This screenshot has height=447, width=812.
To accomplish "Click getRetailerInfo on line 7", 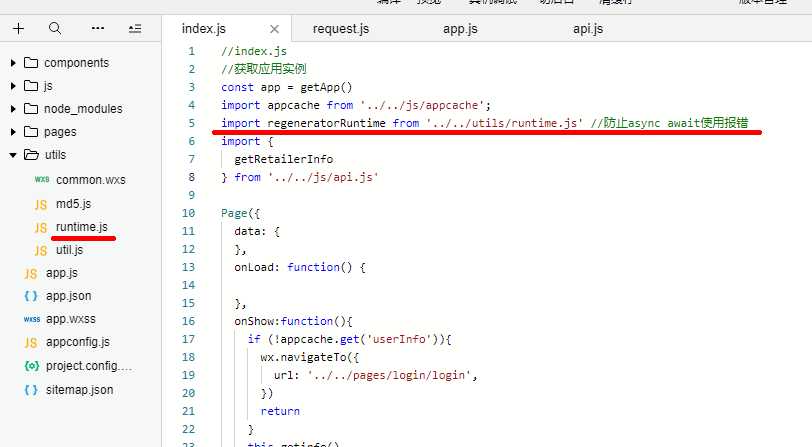I will pyautogui.click(x=283, y=159).
